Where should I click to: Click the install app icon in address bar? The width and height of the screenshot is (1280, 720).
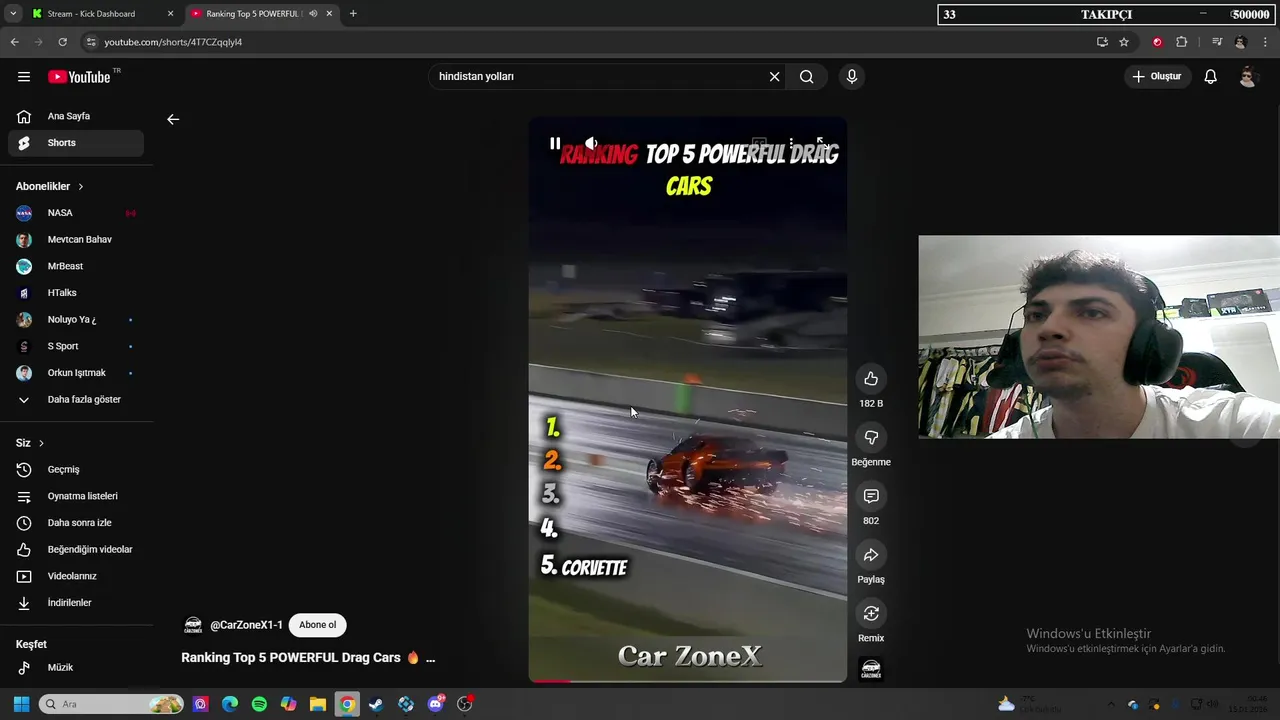pyautogui.click(x=1102, y=42)
